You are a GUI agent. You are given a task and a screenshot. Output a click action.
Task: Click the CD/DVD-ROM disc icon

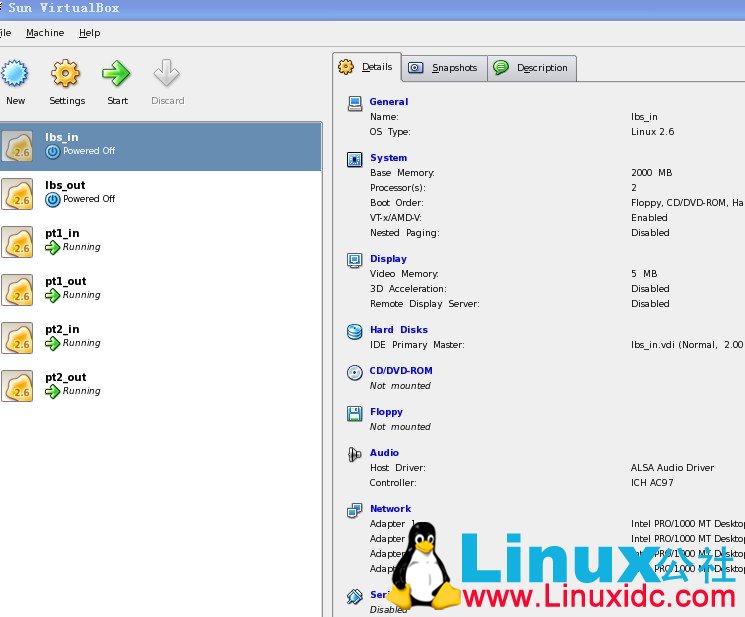pos(354,372)
